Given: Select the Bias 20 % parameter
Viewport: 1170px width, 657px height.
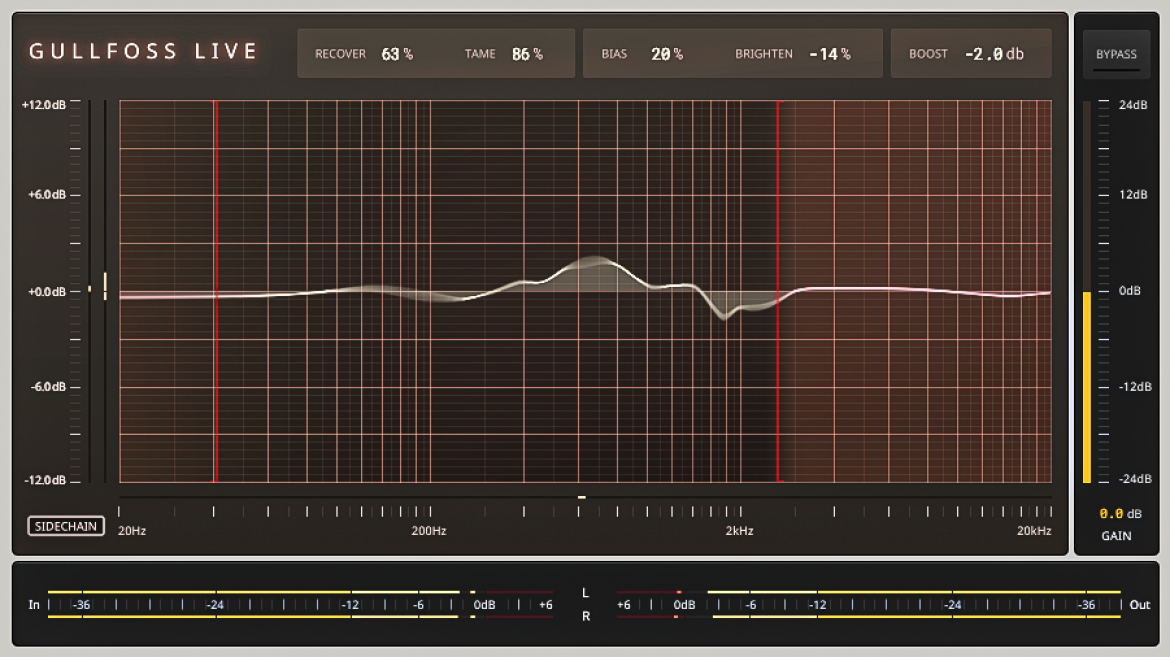Looking at the screenshot, I should (x=642, y=54).
